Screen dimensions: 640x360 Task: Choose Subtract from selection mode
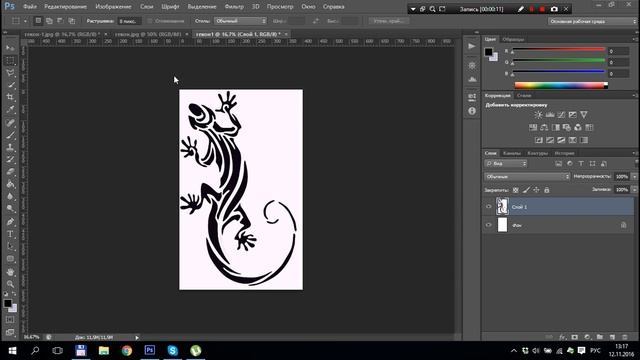(60, 21)
